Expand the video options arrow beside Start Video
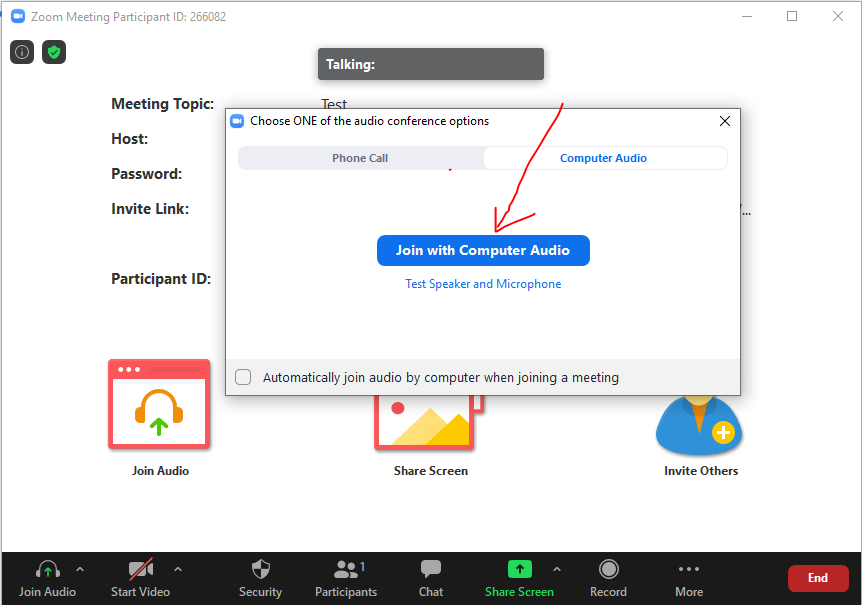 coord(178,570)
